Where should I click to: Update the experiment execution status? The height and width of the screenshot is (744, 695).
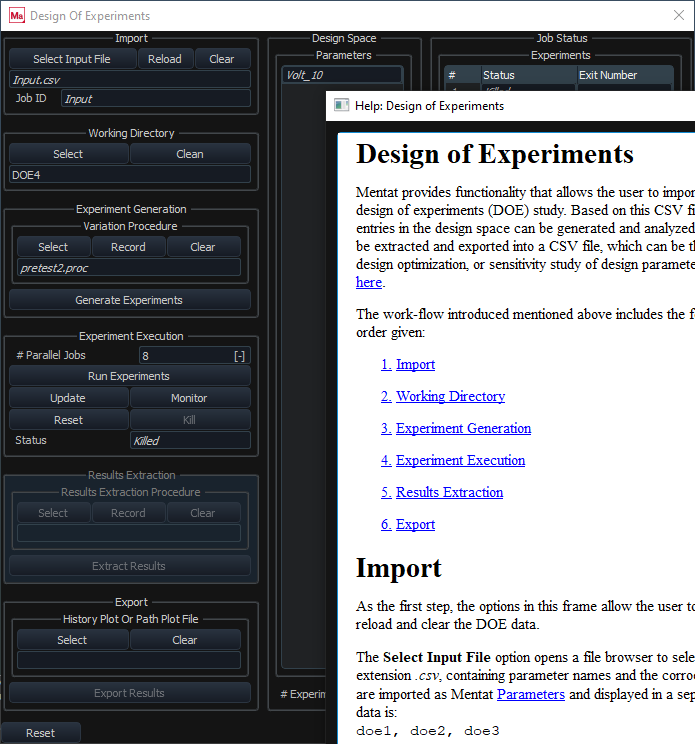(68, 398)
